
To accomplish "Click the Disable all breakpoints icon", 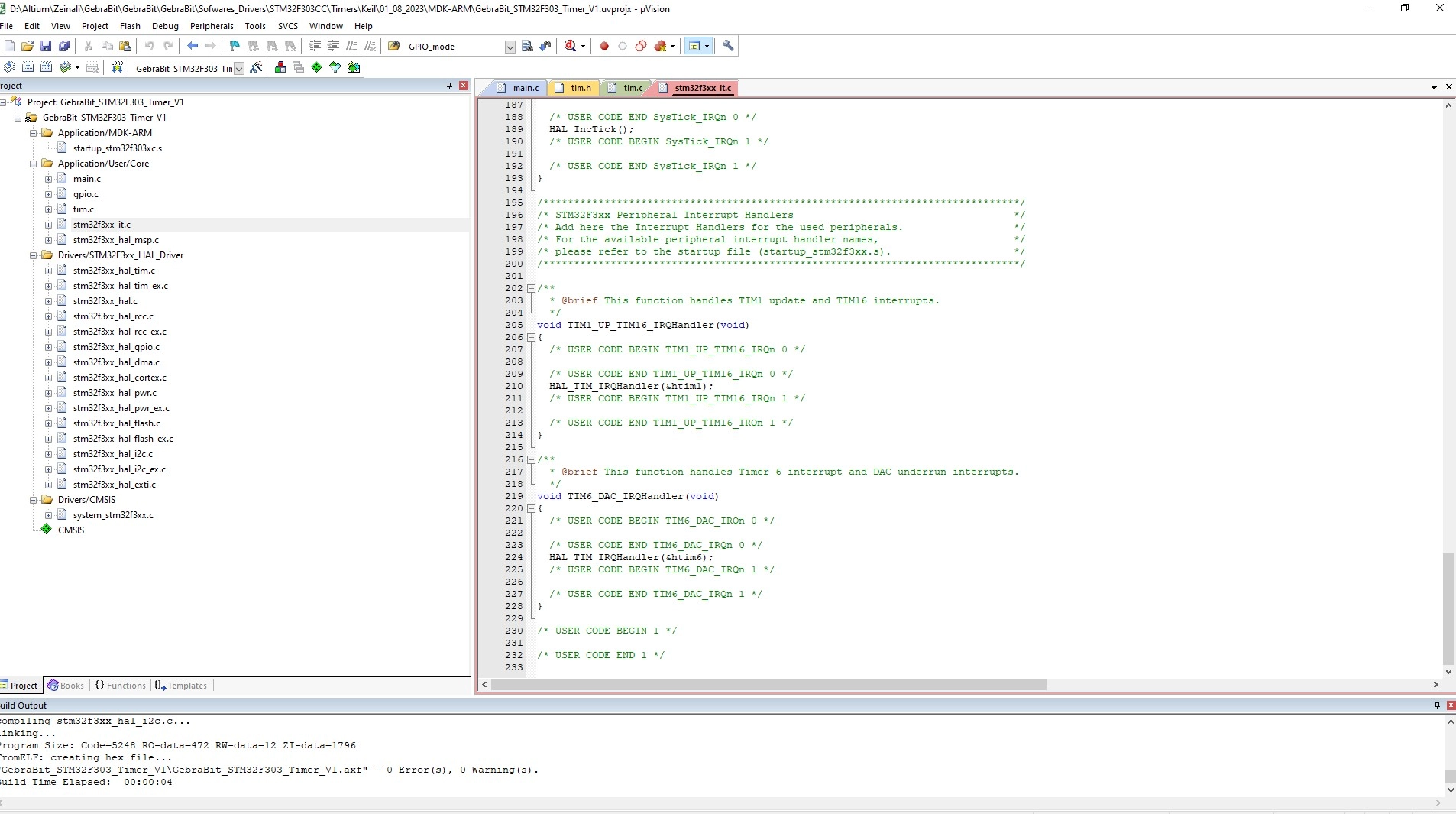I will click(x=641, y=46).
